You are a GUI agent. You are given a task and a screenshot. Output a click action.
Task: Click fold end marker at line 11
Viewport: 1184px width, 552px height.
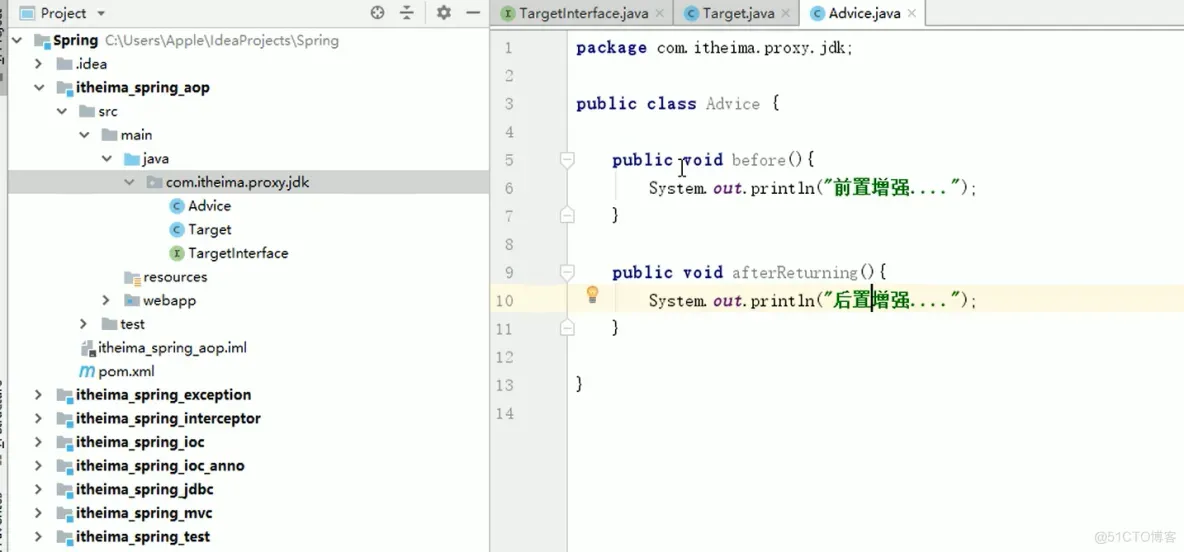pyautogui.click(x=567, y=328)
